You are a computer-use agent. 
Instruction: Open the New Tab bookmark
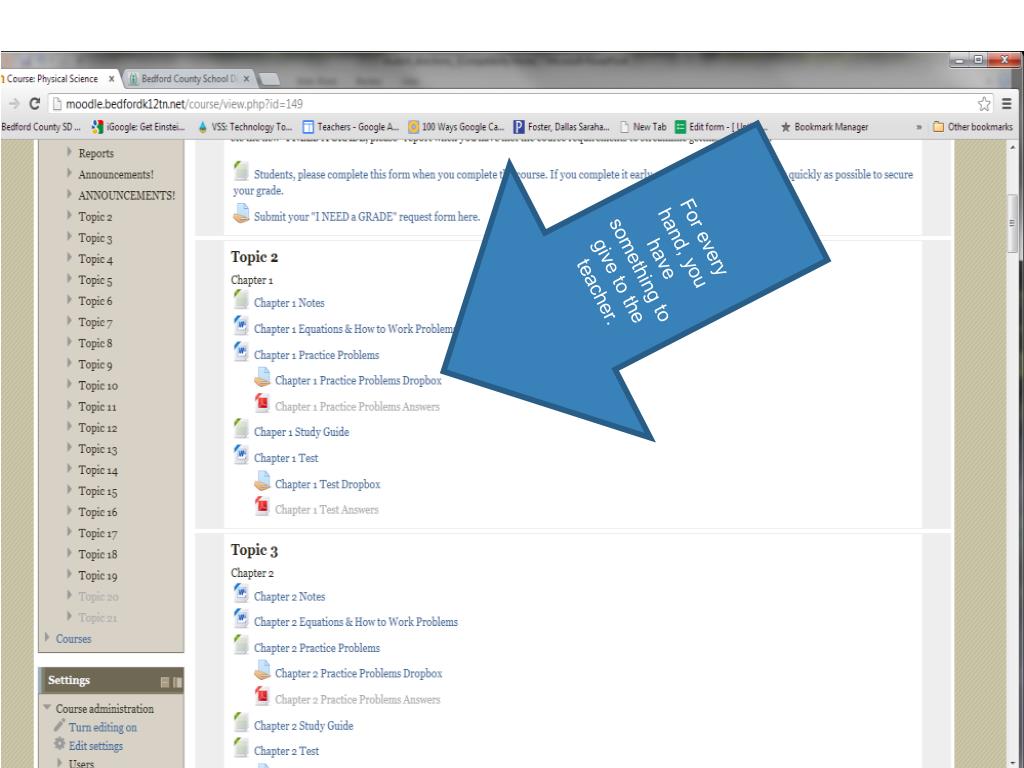(x=643, y=127)
